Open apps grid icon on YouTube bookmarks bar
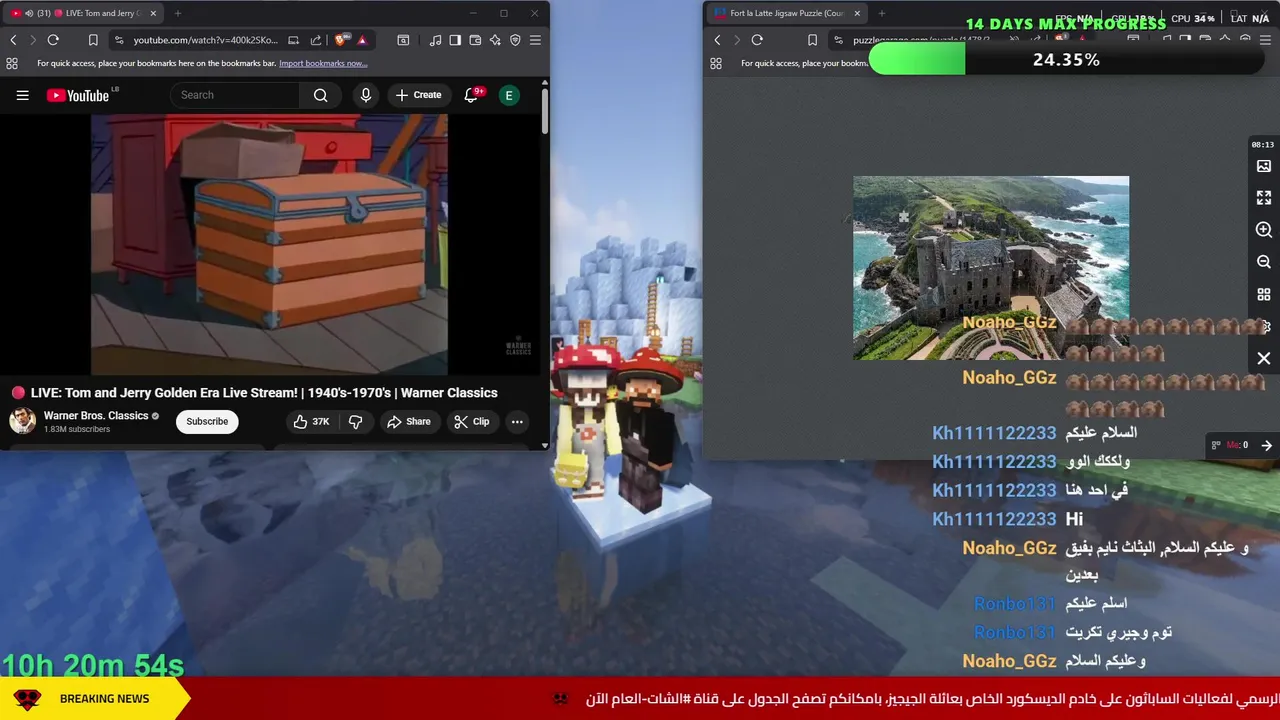 click(x=12, y=63)
